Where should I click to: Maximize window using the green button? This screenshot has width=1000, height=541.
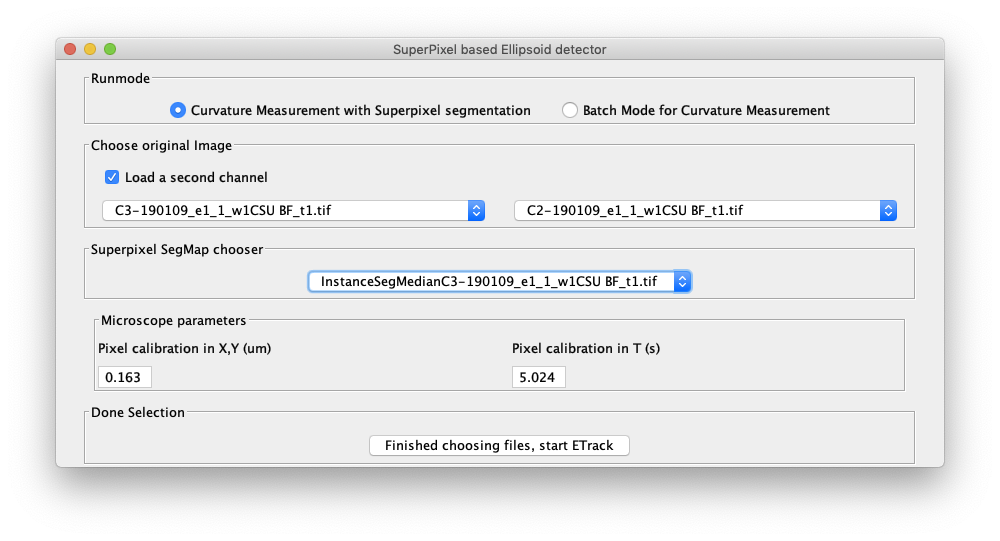[110, 49]
